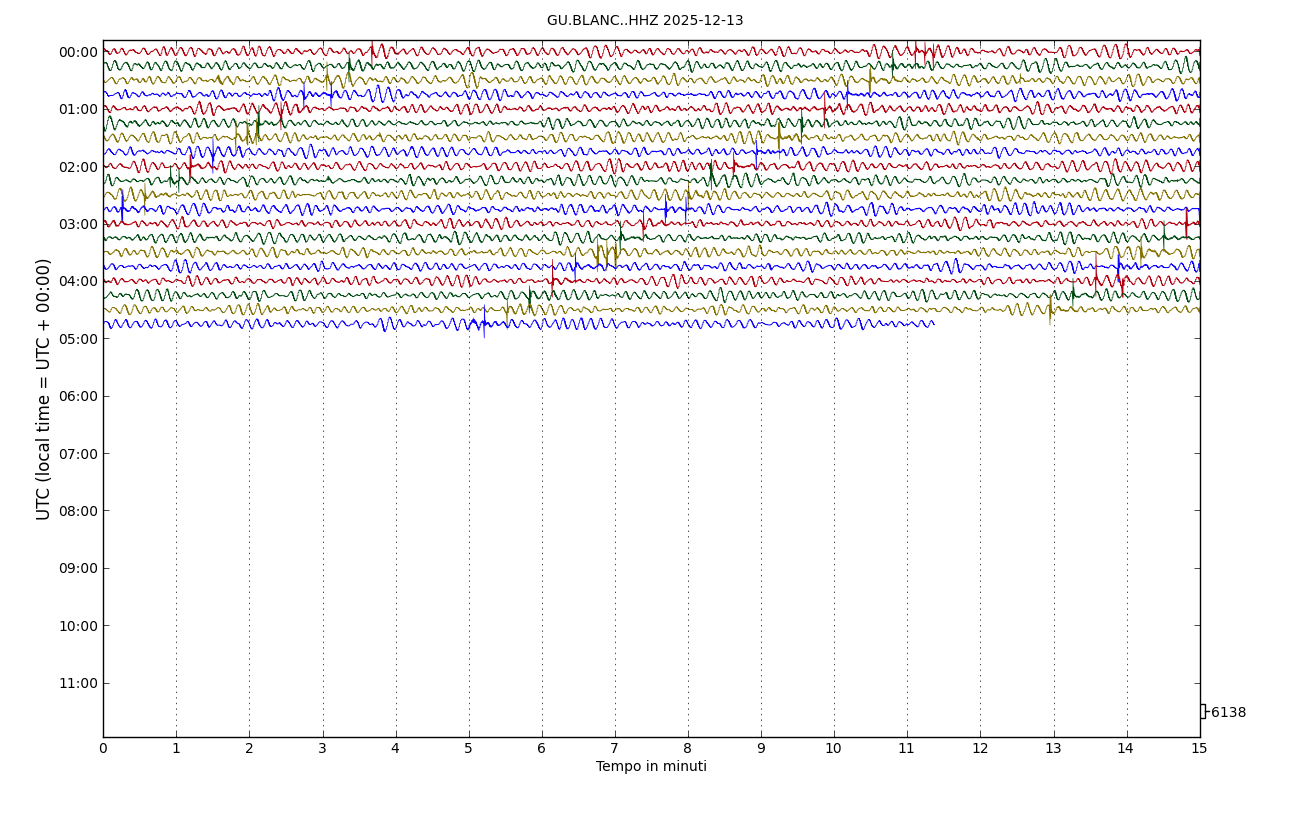This screenshot has height=819, width=1290.
Task: Select the 03:00 time tick label
Action: coord(78,224)
